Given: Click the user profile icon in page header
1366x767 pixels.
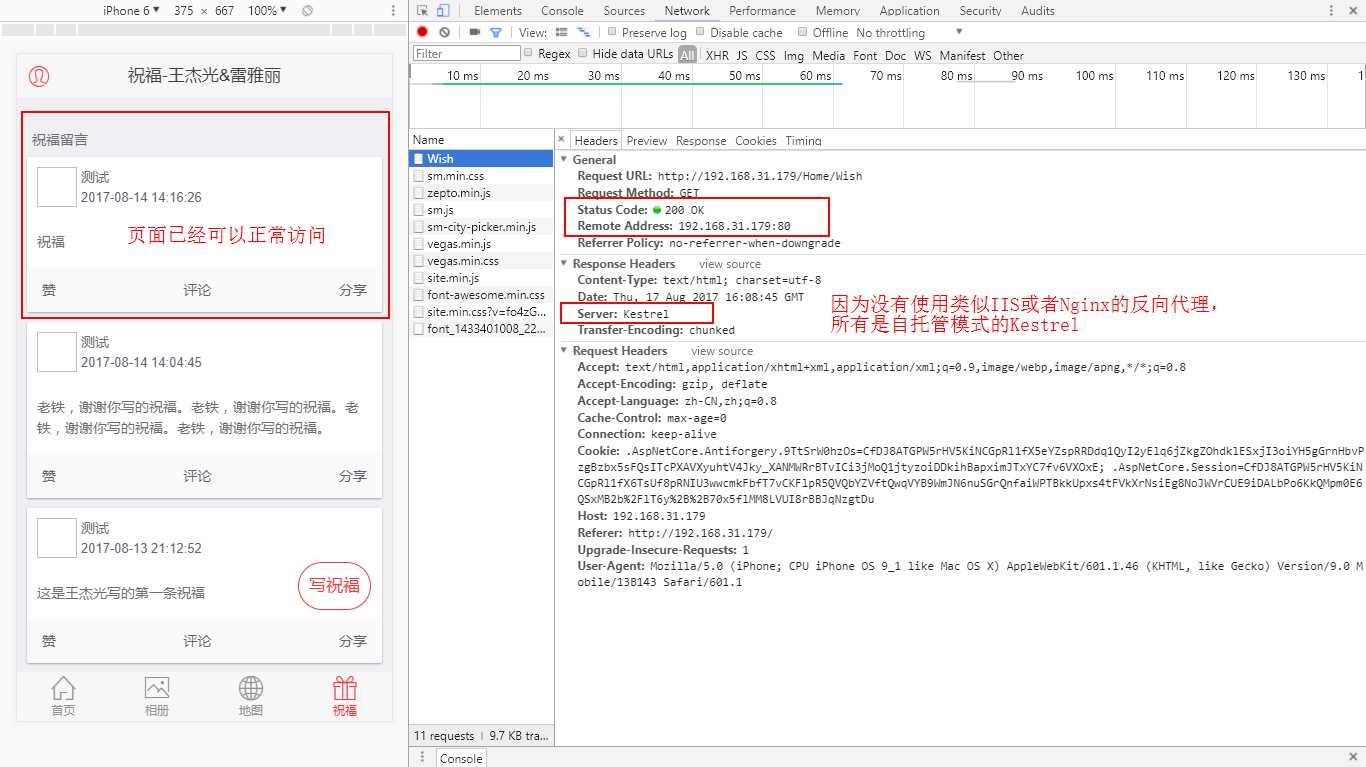Looking at the screenshot, I should click(x=39, y=75).
